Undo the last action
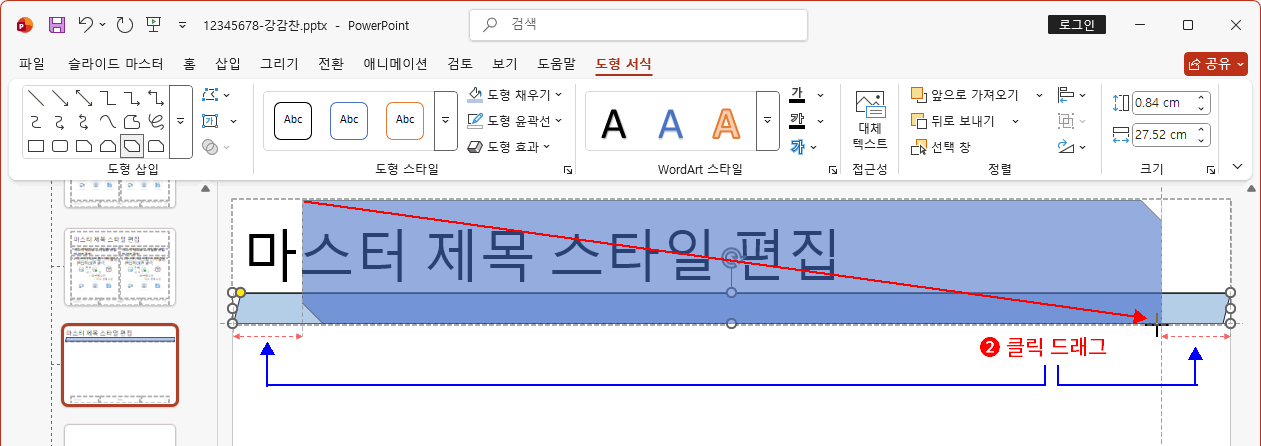1261x446 pixels. tap(87, 24)
